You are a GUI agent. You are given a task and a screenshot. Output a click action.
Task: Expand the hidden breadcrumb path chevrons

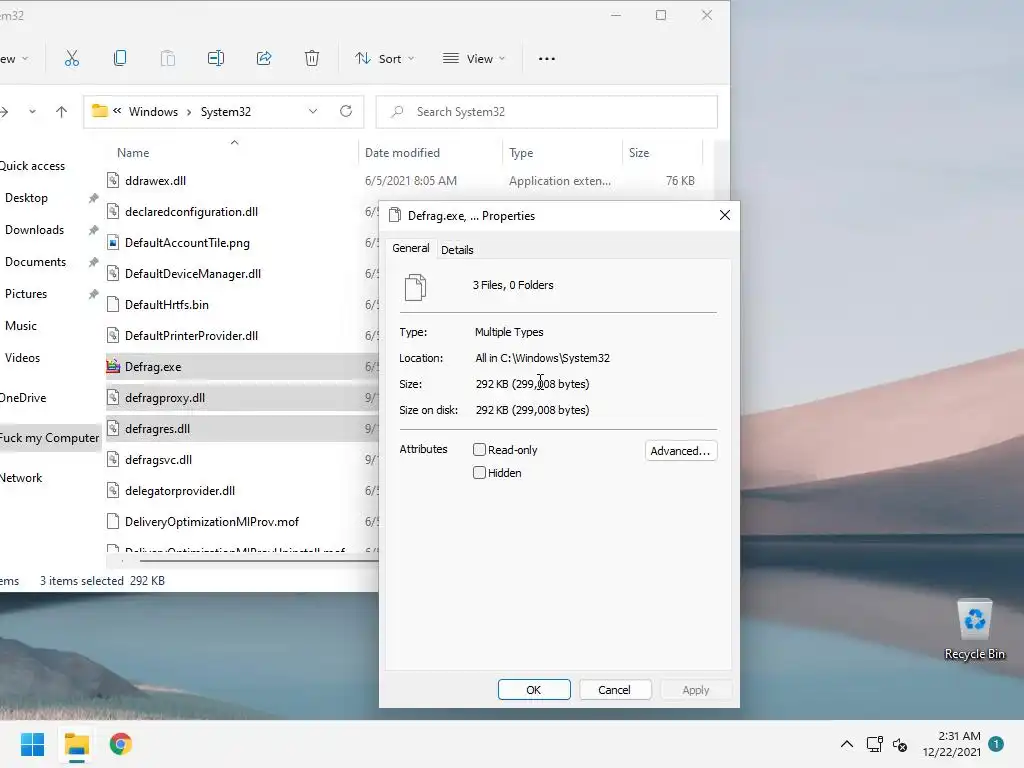[x=117, y=111]
